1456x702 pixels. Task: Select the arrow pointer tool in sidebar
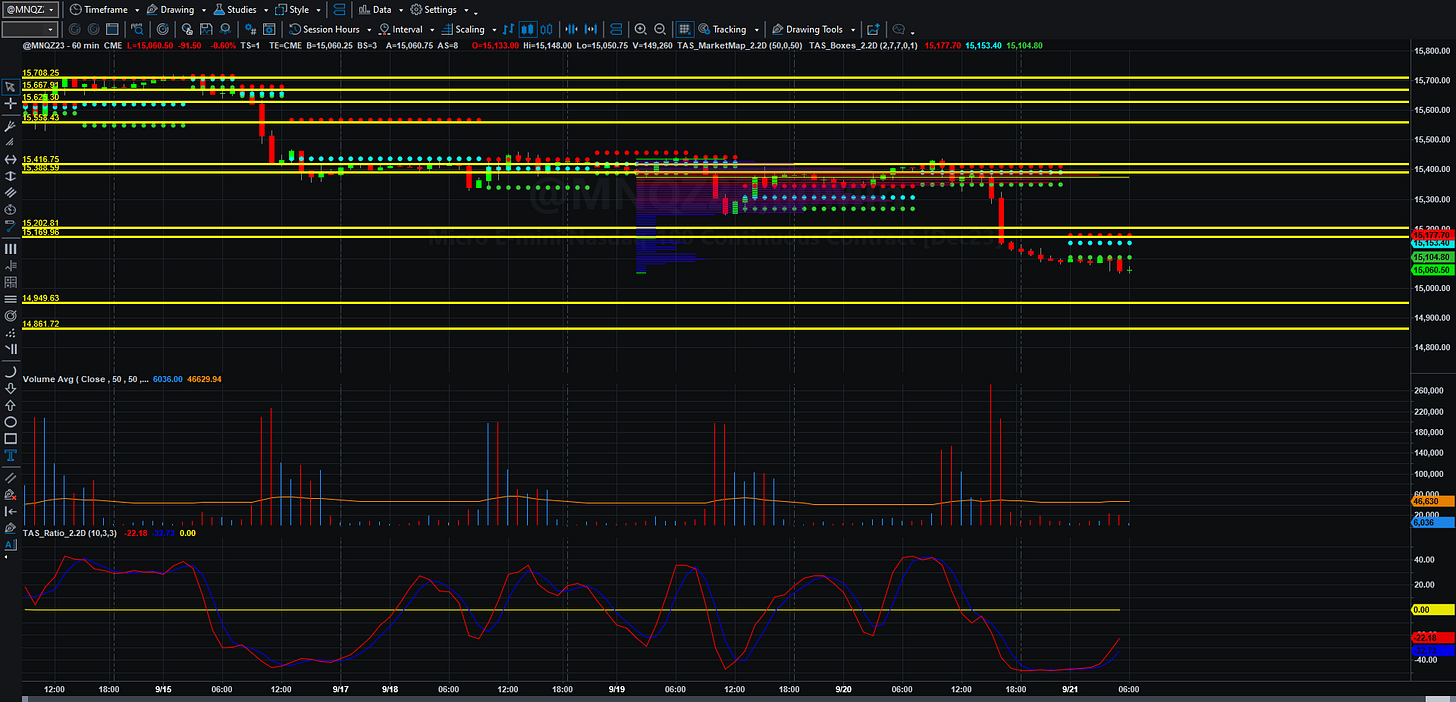point(10,87)
